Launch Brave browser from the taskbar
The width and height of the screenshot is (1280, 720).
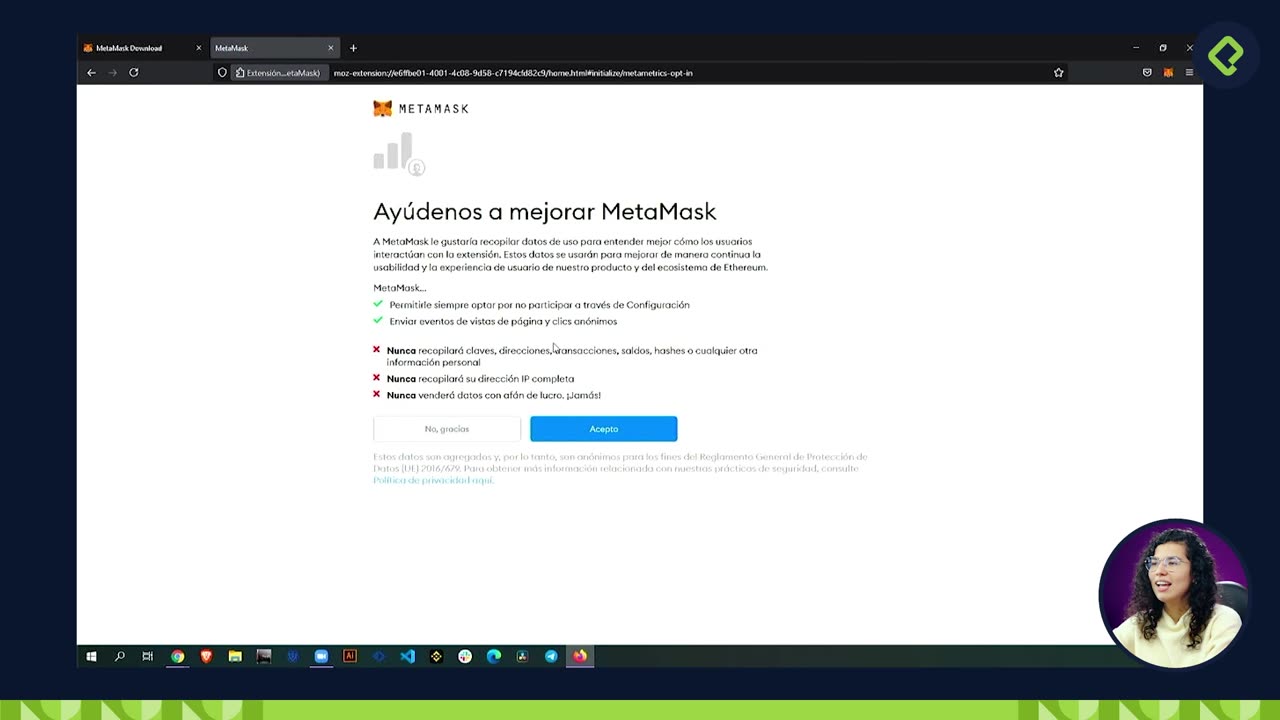point(206,657)
